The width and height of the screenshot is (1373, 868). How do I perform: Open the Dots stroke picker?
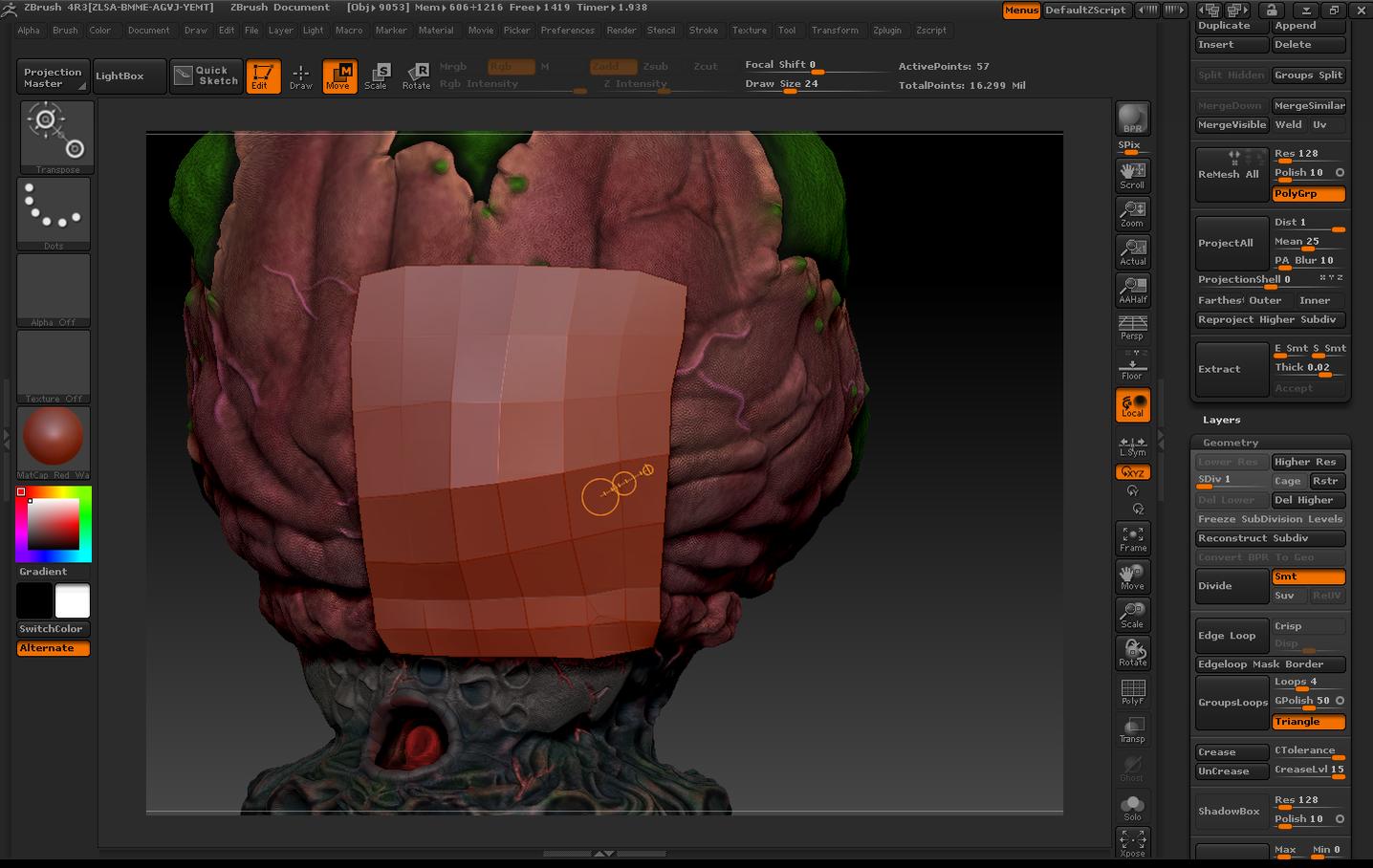(x=55, y=213)
